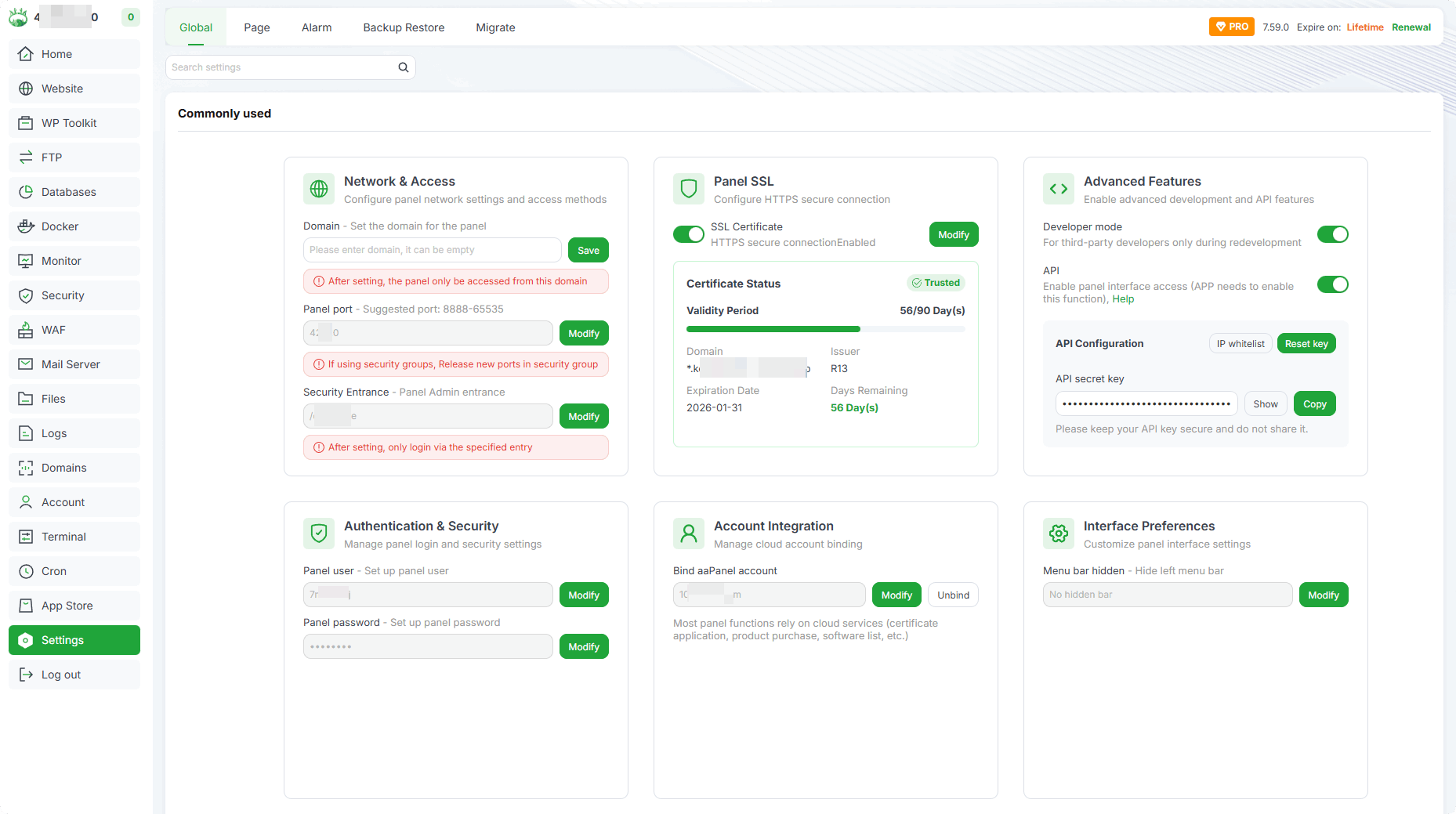
Task: Click the Reset key button
Action: [x=1306, y=344]
